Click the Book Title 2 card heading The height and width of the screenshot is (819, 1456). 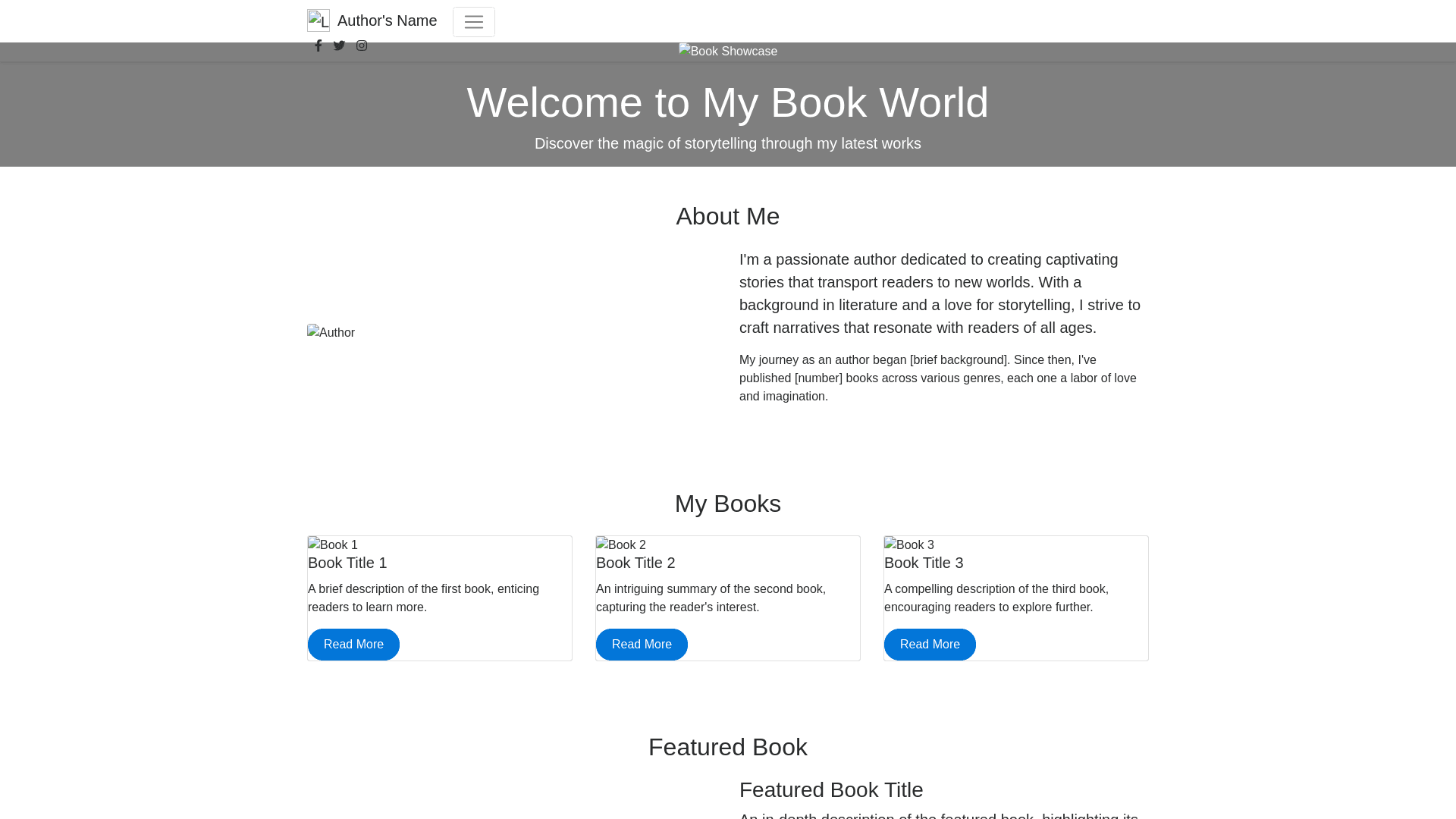tap(635, 563)
